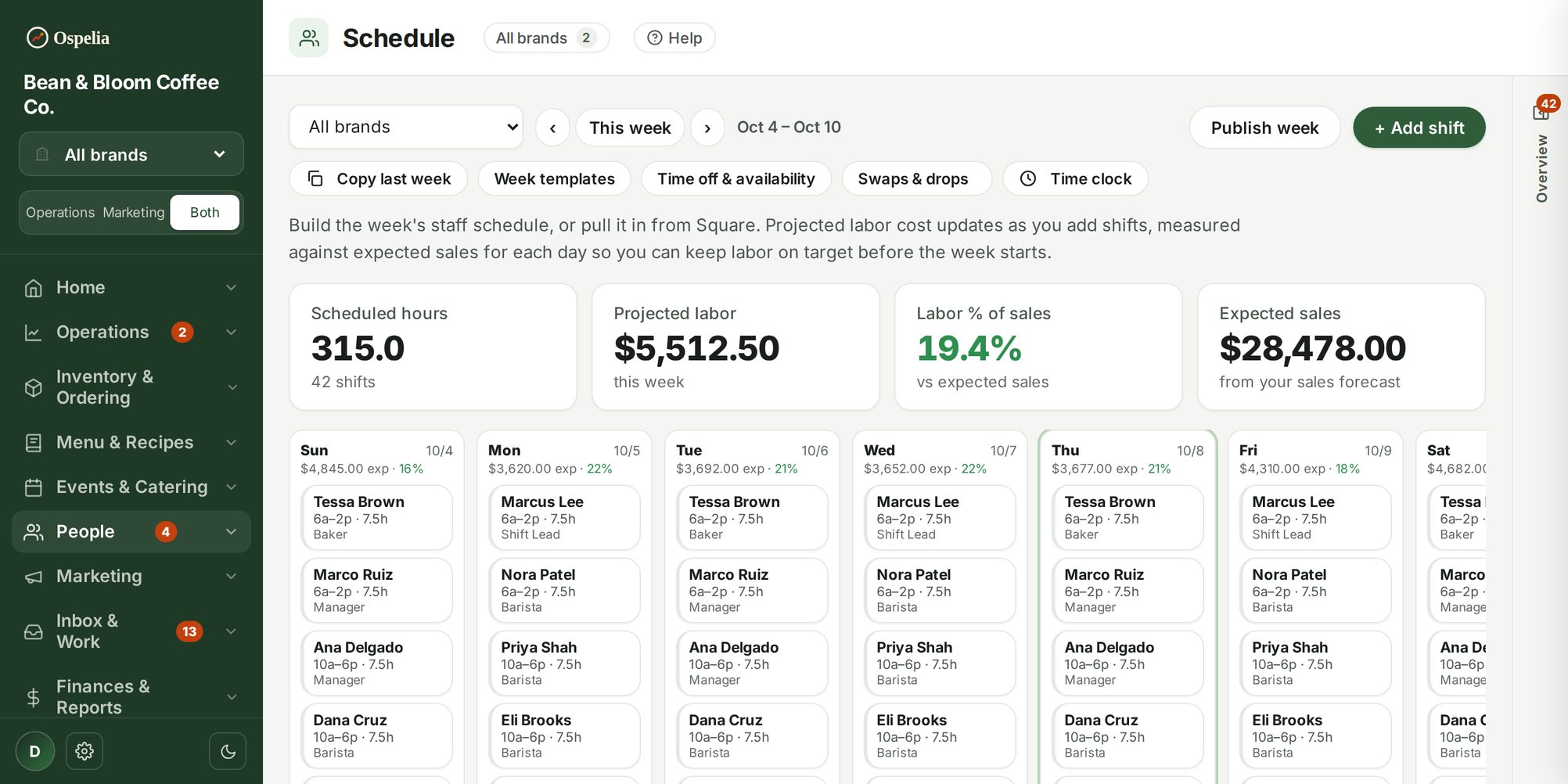Go to the next week arrow
Viewport: 1568px width, 784px height.
[x=707, y=128]
